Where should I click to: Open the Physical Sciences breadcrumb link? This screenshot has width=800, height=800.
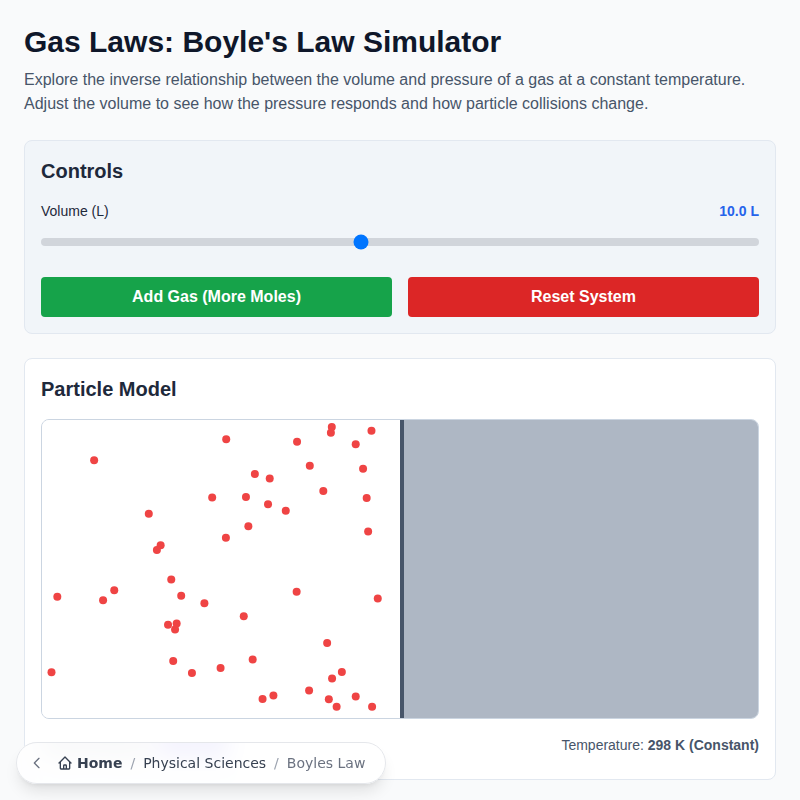(204, 762)
